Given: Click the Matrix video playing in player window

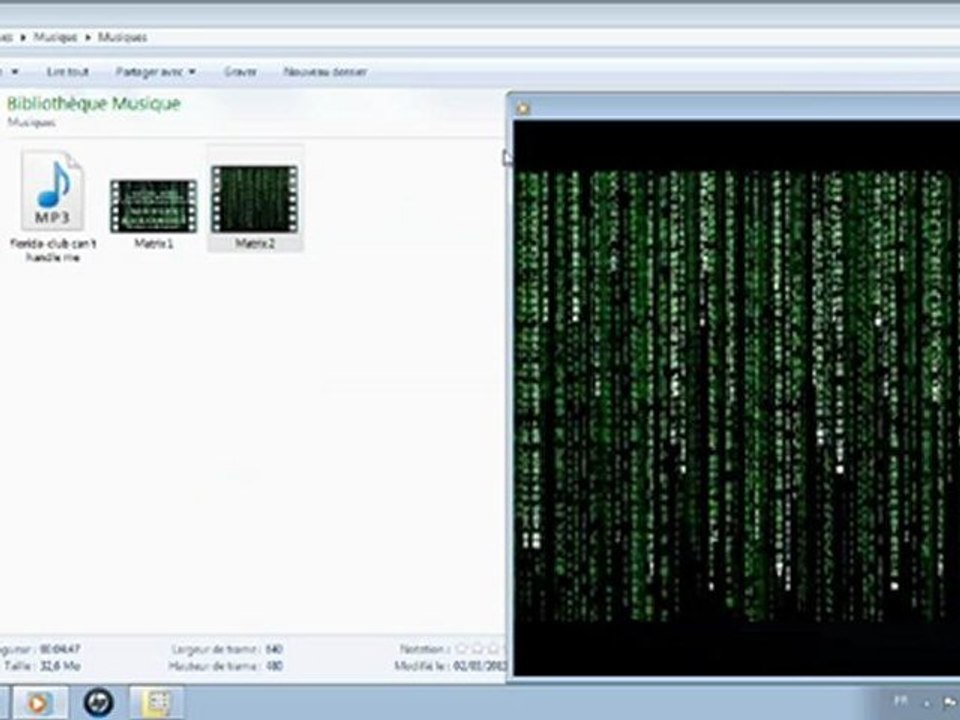Looking at the screenshot, I should pyautogui.click(x=737, y=397).
